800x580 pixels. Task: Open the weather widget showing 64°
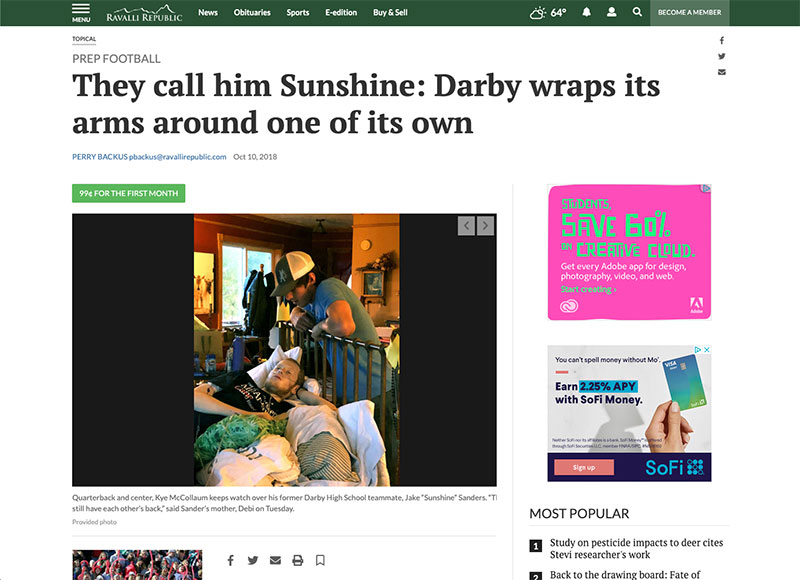tap(548, 12)
